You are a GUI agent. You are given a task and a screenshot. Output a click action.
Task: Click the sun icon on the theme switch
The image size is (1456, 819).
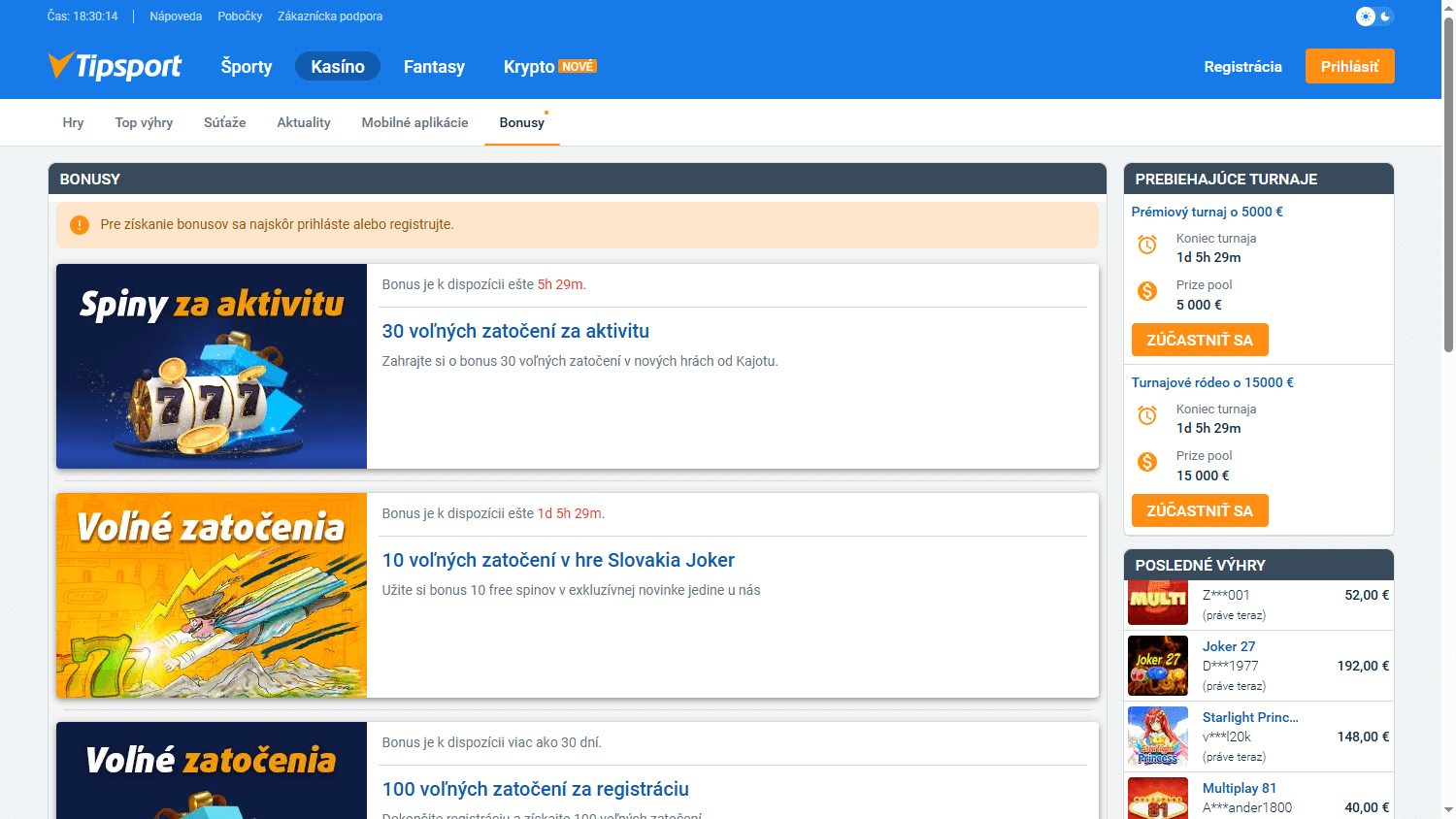(x=1366, y=16)
